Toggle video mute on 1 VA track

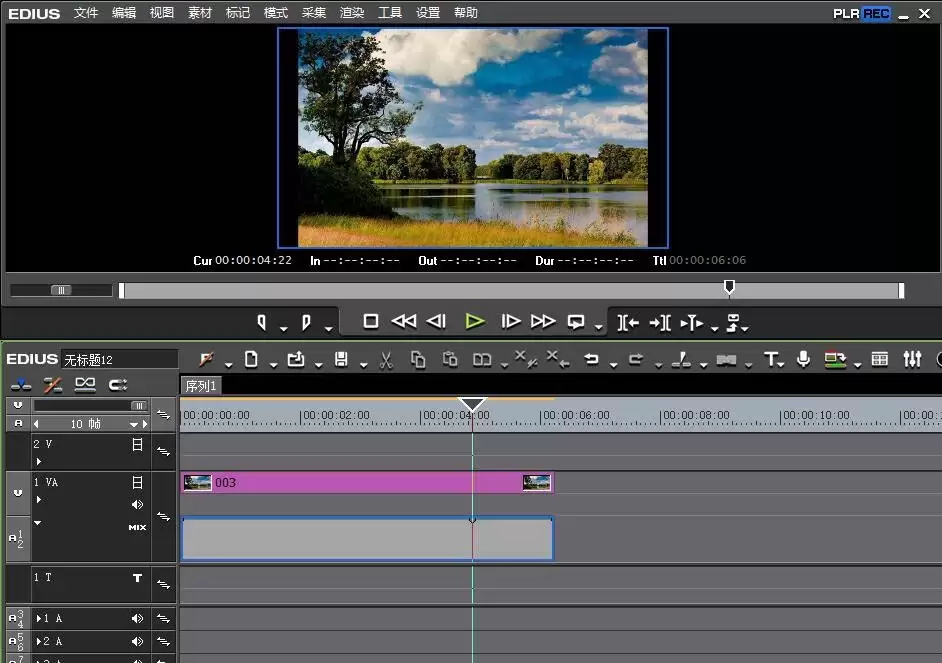pyautogui.click(x=137, y=482)
